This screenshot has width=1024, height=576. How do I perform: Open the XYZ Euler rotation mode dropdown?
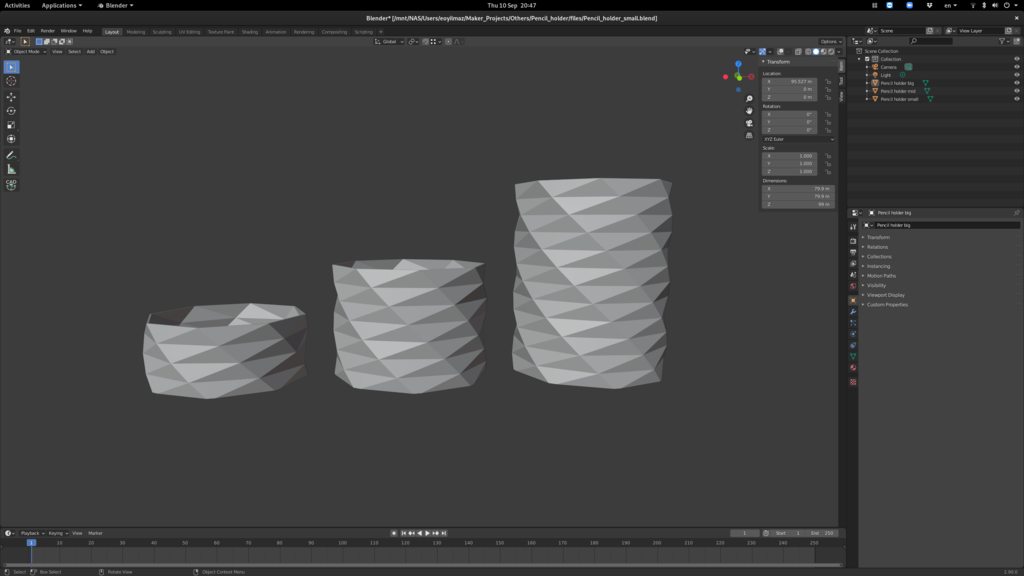coord(798,139)
